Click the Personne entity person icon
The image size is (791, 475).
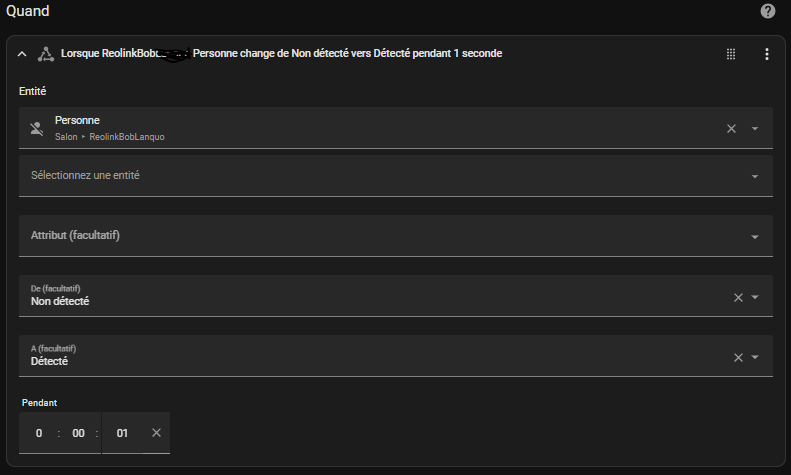(37, 129)
